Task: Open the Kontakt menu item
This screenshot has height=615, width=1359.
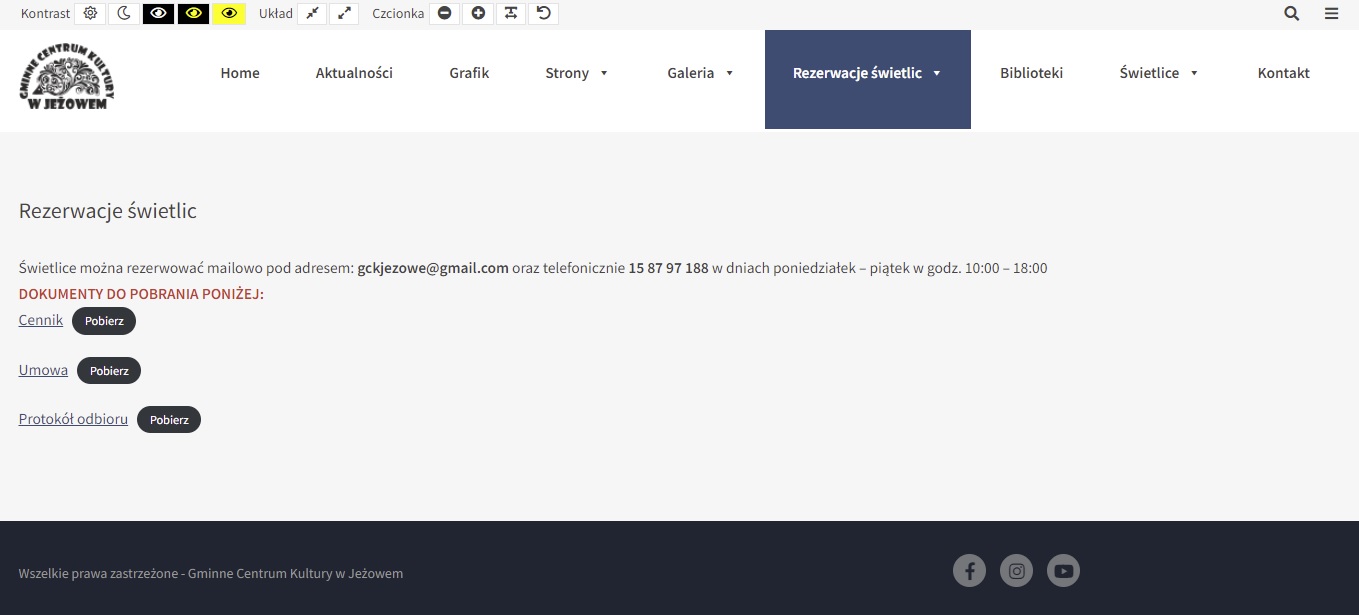Action: (x=1283, y=73)
